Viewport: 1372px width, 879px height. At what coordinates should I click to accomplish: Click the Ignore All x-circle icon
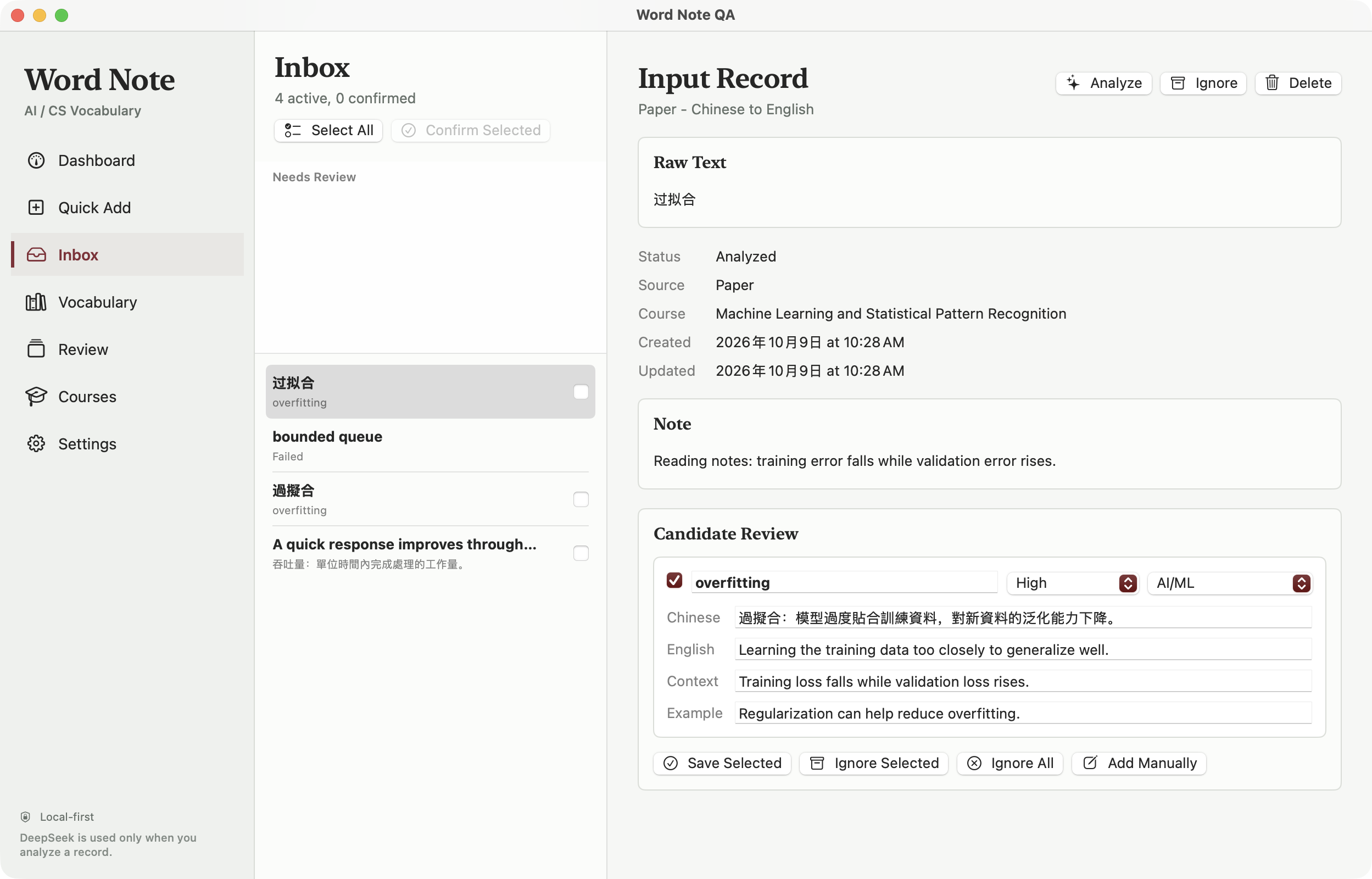pos(974,764)
